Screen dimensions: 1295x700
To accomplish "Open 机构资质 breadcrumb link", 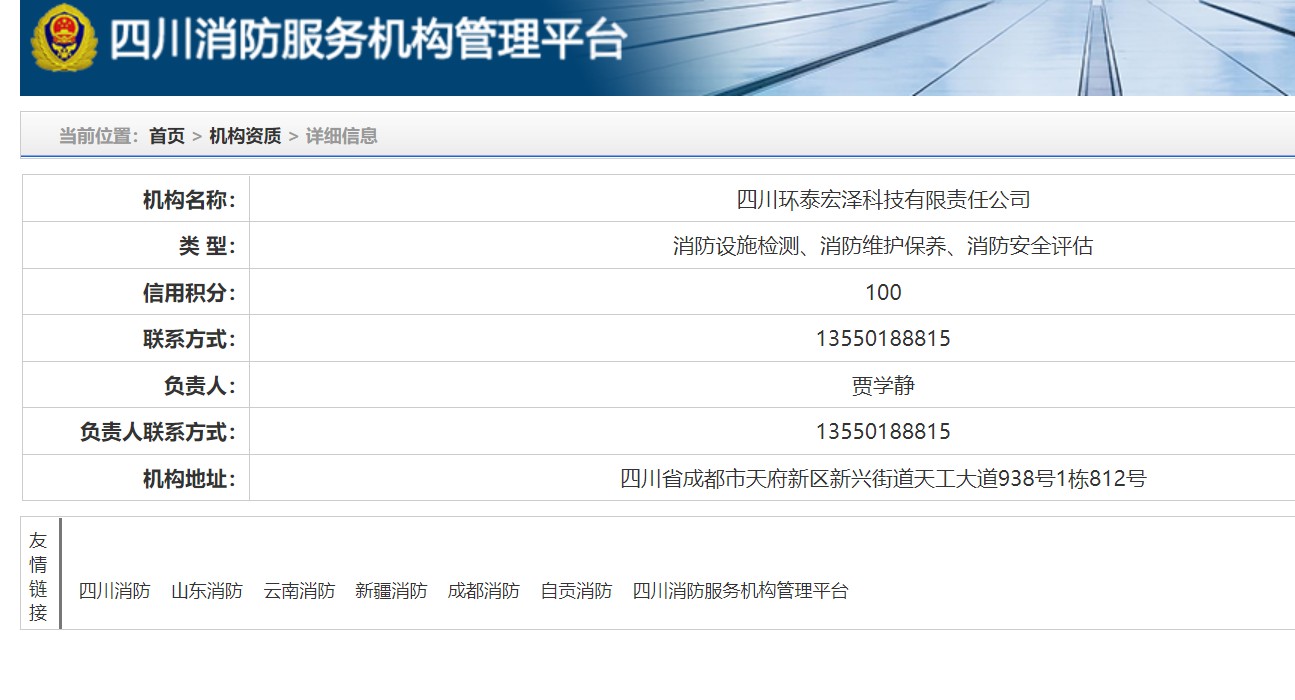I will coord(245,136).
